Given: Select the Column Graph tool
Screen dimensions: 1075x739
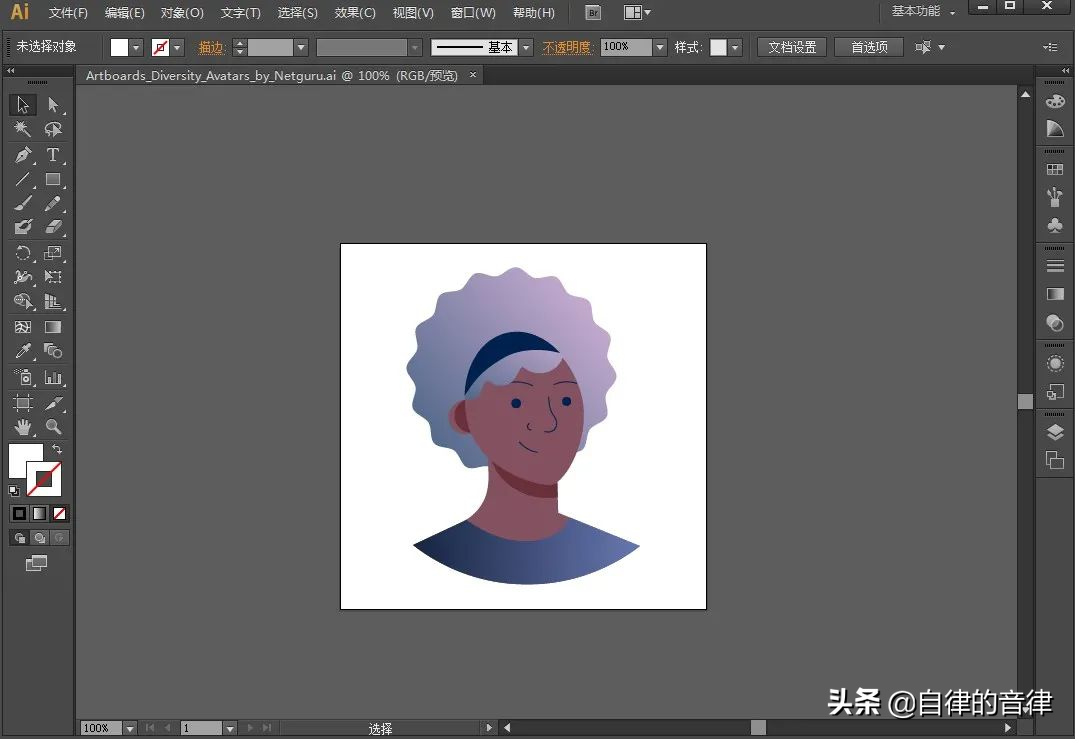Looking at the screenshot, I should [x=53, y=377].
